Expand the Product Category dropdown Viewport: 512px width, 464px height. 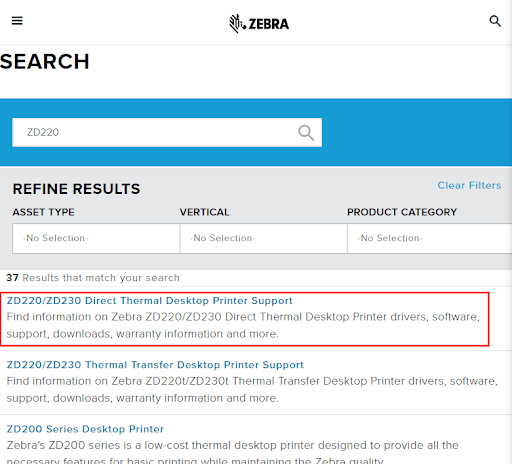(x=430, y=238)
